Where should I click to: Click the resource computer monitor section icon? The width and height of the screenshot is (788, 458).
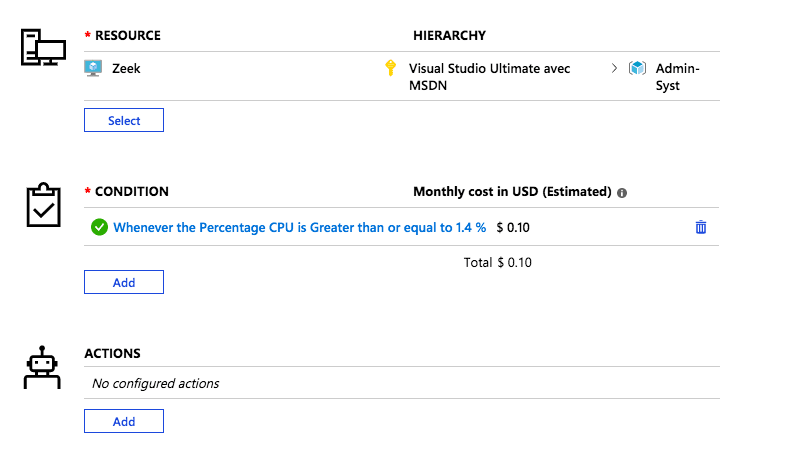[x=43, y=48]
